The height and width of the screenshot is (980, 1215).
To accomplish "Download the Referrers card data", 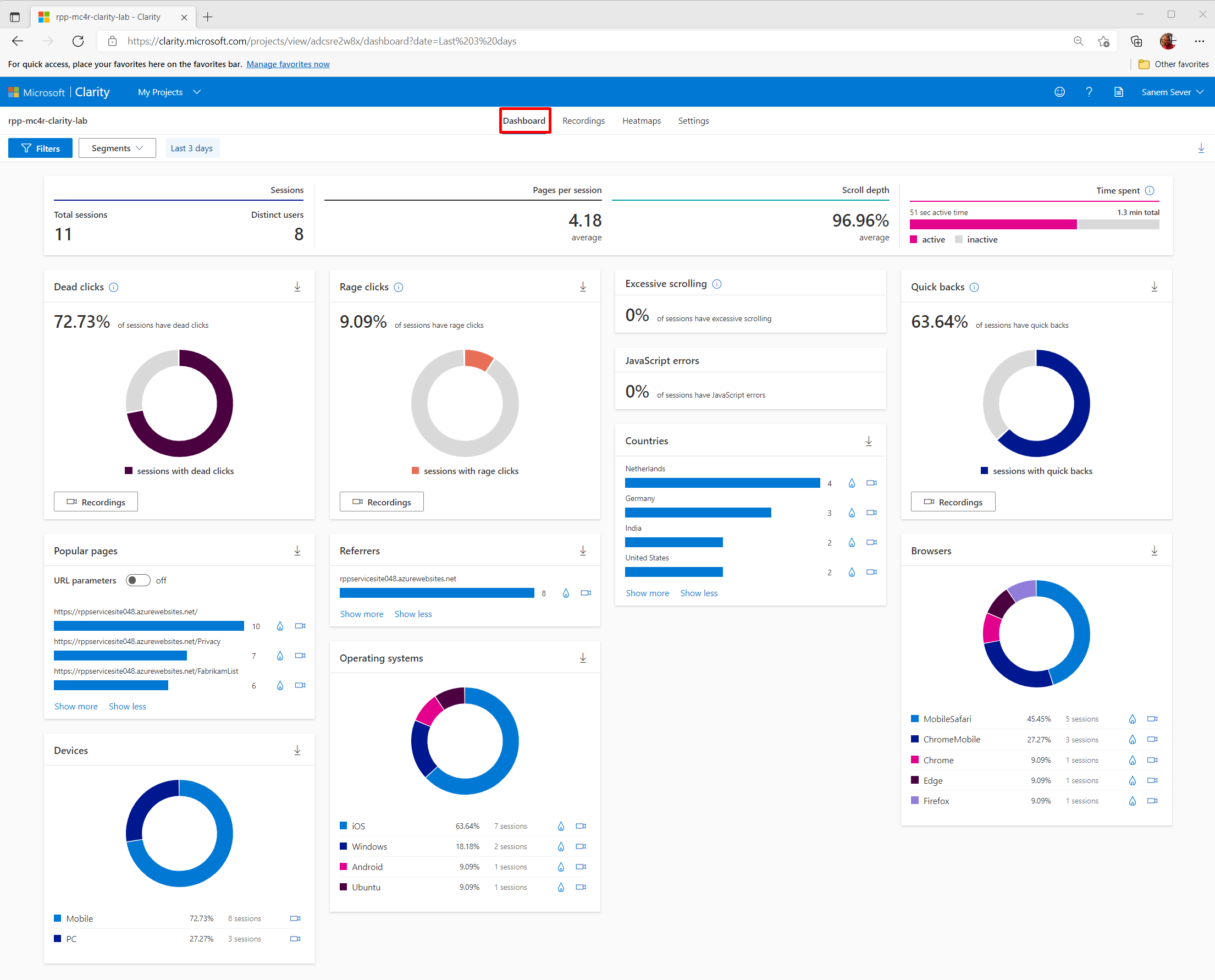I will tap(583, 550).
